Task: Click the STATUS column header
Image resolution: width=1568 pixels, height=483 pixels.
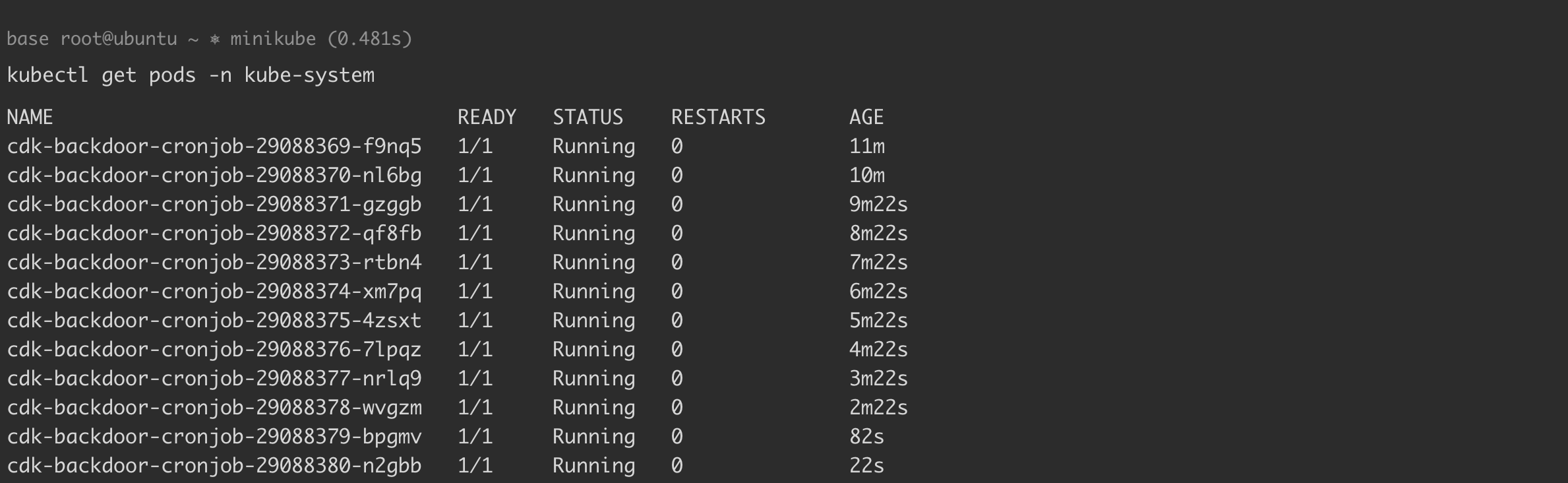Action: tap(588, 117)
